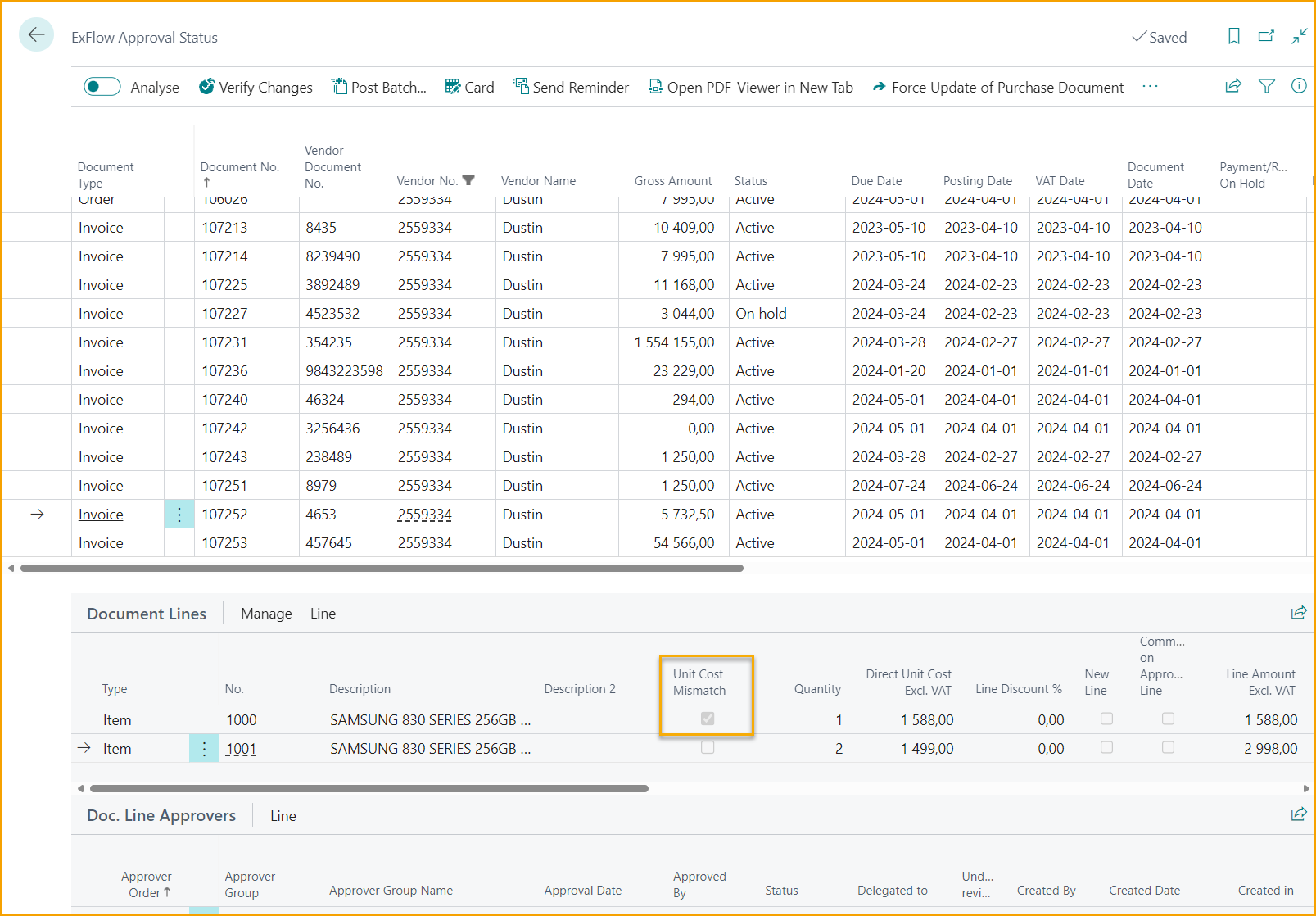The width and height of the screenshot is (1316, 916).
Task: Open the information factbox icon
Action: point(1299,85)
